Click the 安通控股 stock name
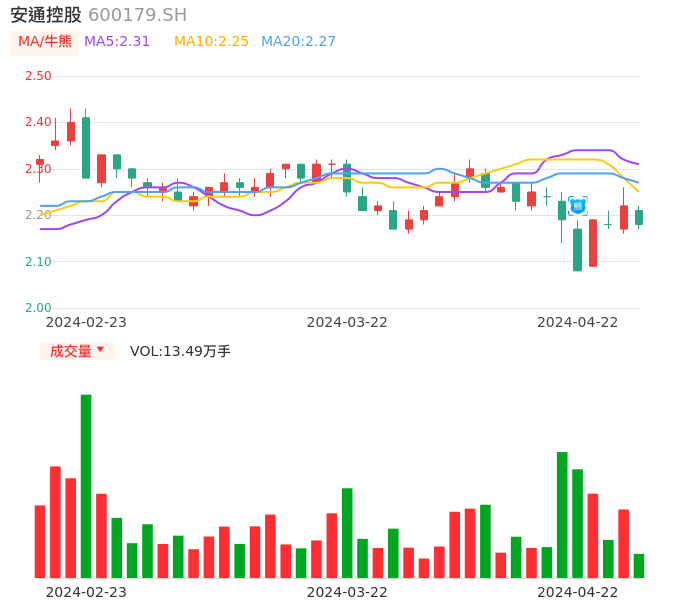 point(46,15)
